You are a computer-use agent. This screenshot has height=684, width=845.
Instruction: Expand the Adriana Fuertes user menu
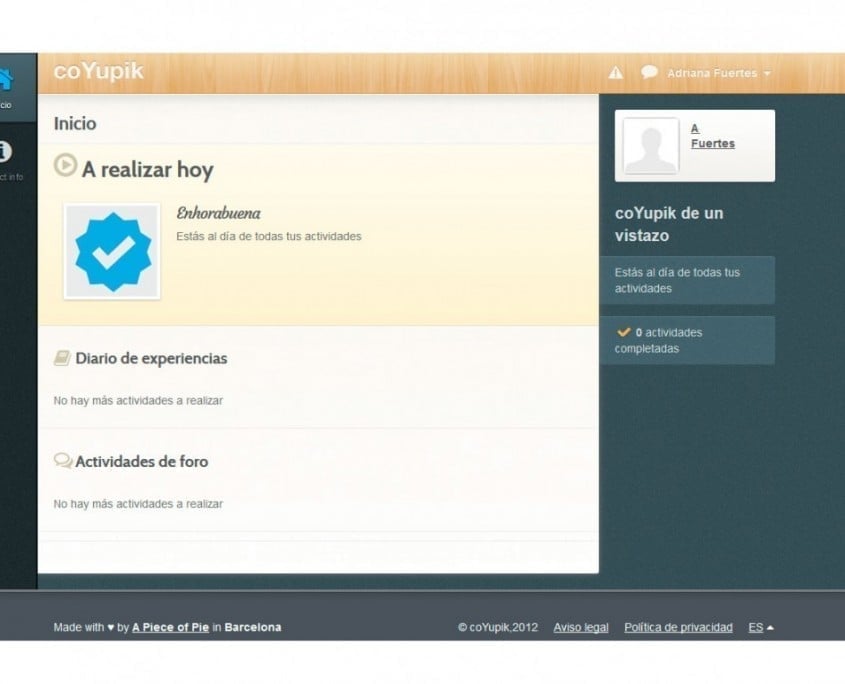(x=719, y=73)
